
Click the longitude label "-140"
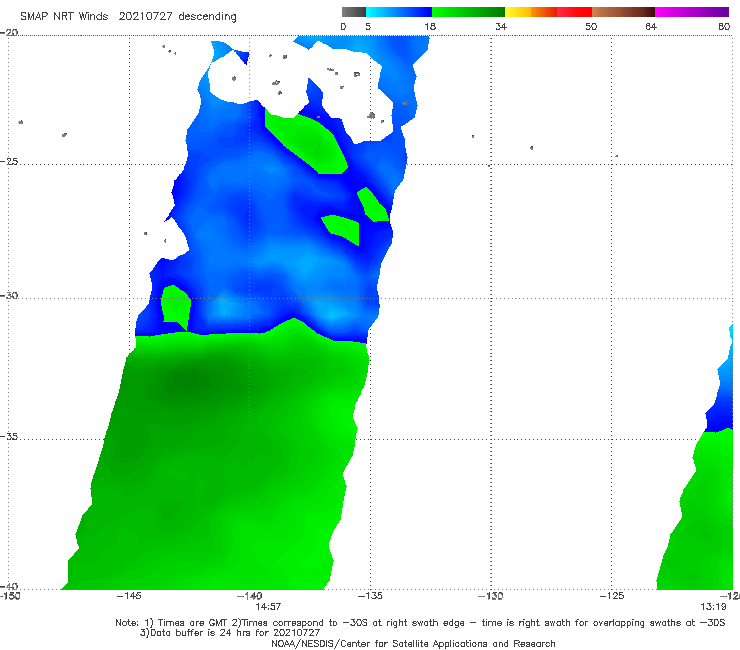[250, 596]
